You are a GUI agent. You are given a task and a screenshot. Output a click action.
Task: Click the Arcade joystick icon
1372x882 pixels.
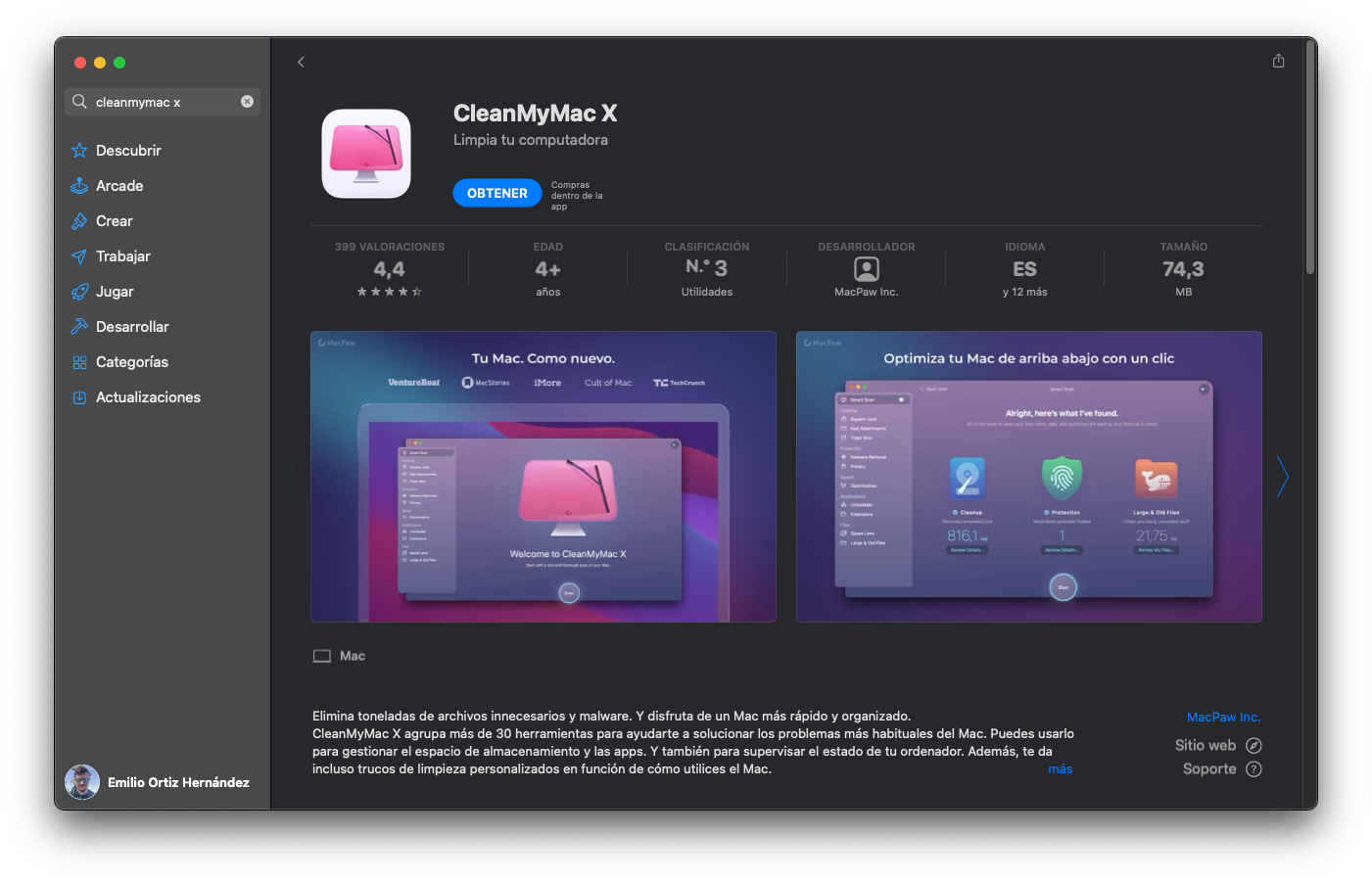[x=79, y=186]
